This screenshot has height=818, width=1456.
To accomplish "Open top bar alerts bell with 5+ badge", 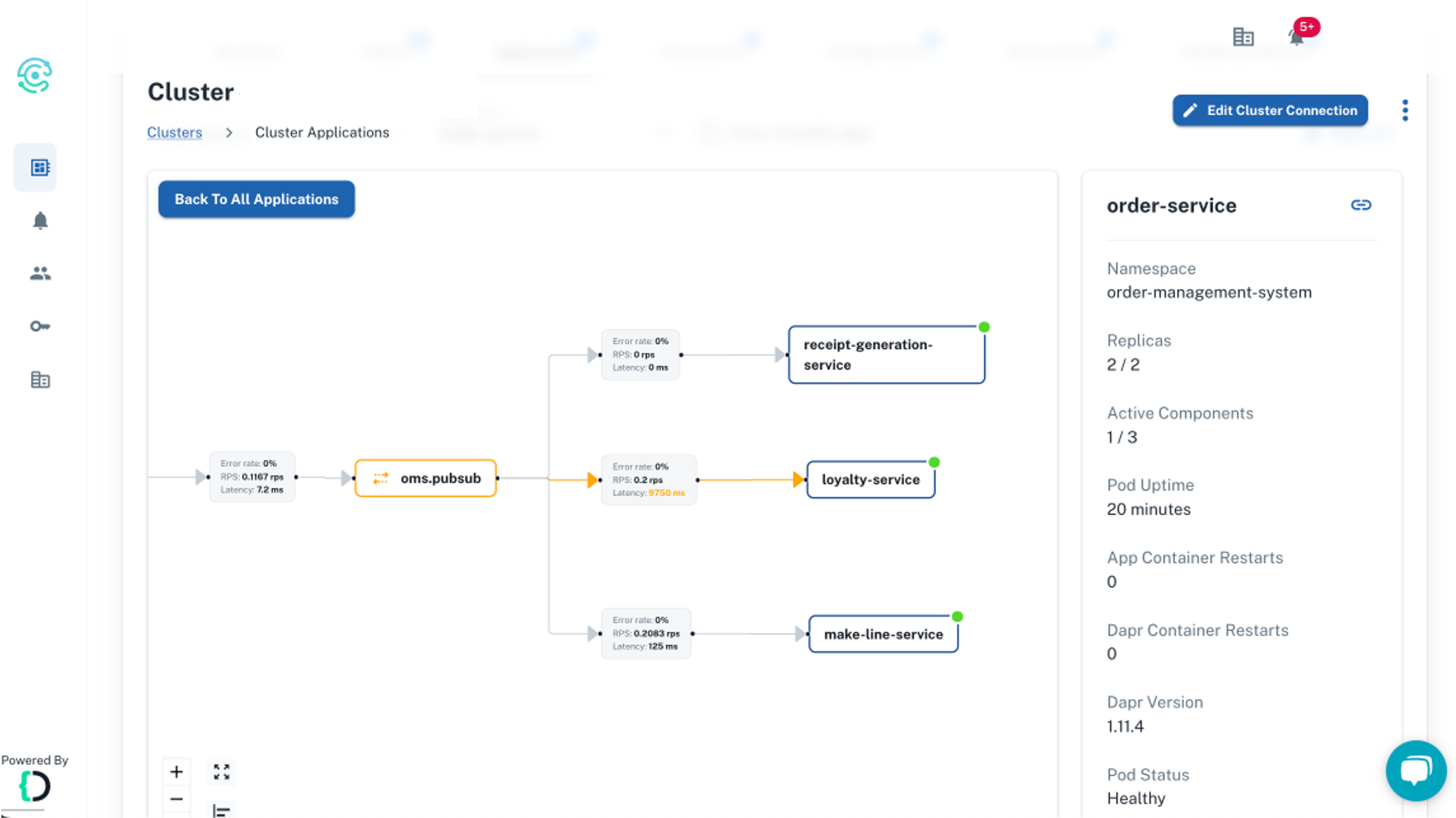I will 1296,37.
